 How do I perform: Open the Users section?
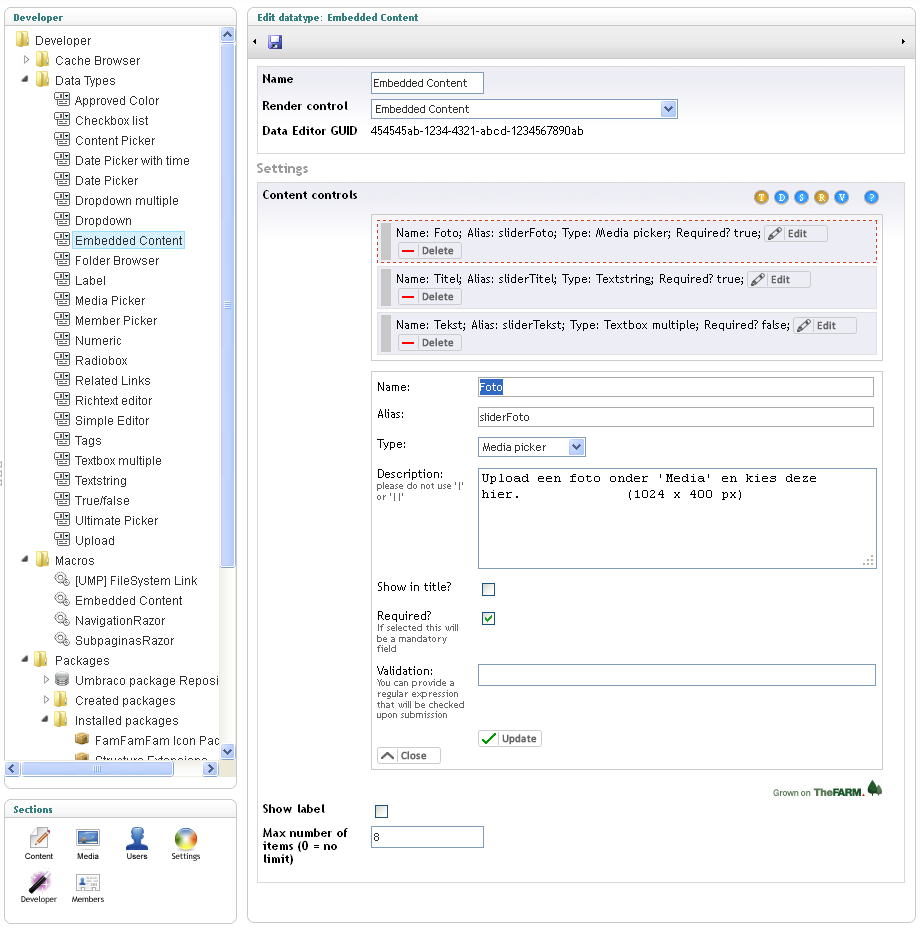(137, 843)
